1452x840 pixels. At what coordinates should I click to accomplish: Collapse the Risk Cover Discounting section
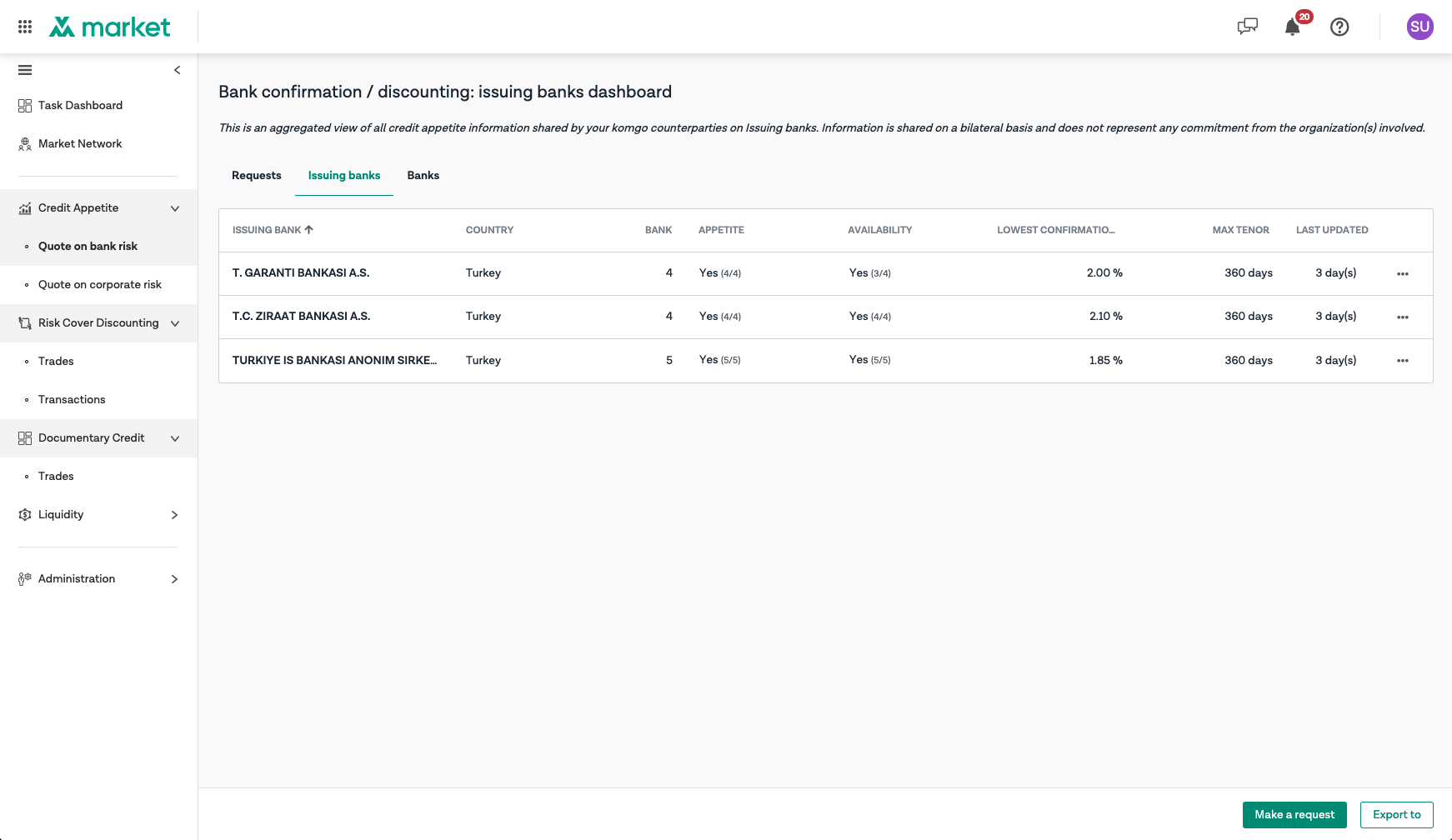coord(175,323)
